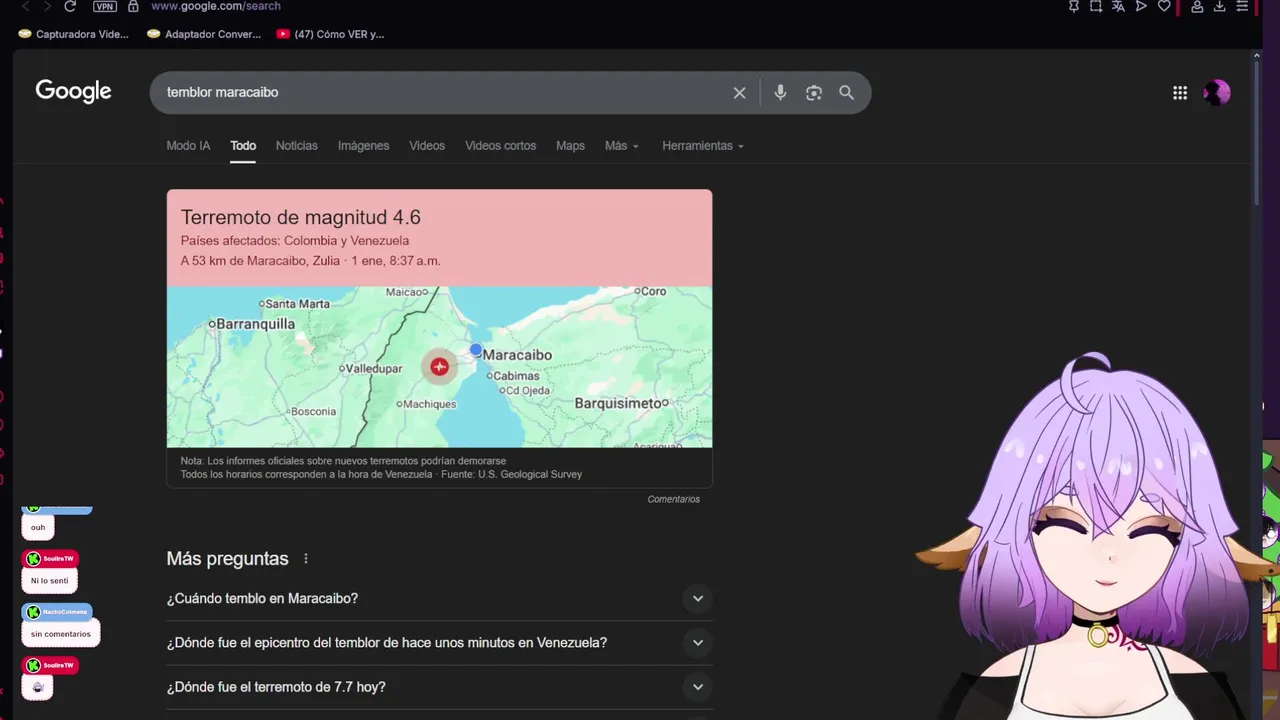Screen dimensions: 1280x720
Task: Click the chat message 'Ni lo sentí'
Action: click(49, 581)
